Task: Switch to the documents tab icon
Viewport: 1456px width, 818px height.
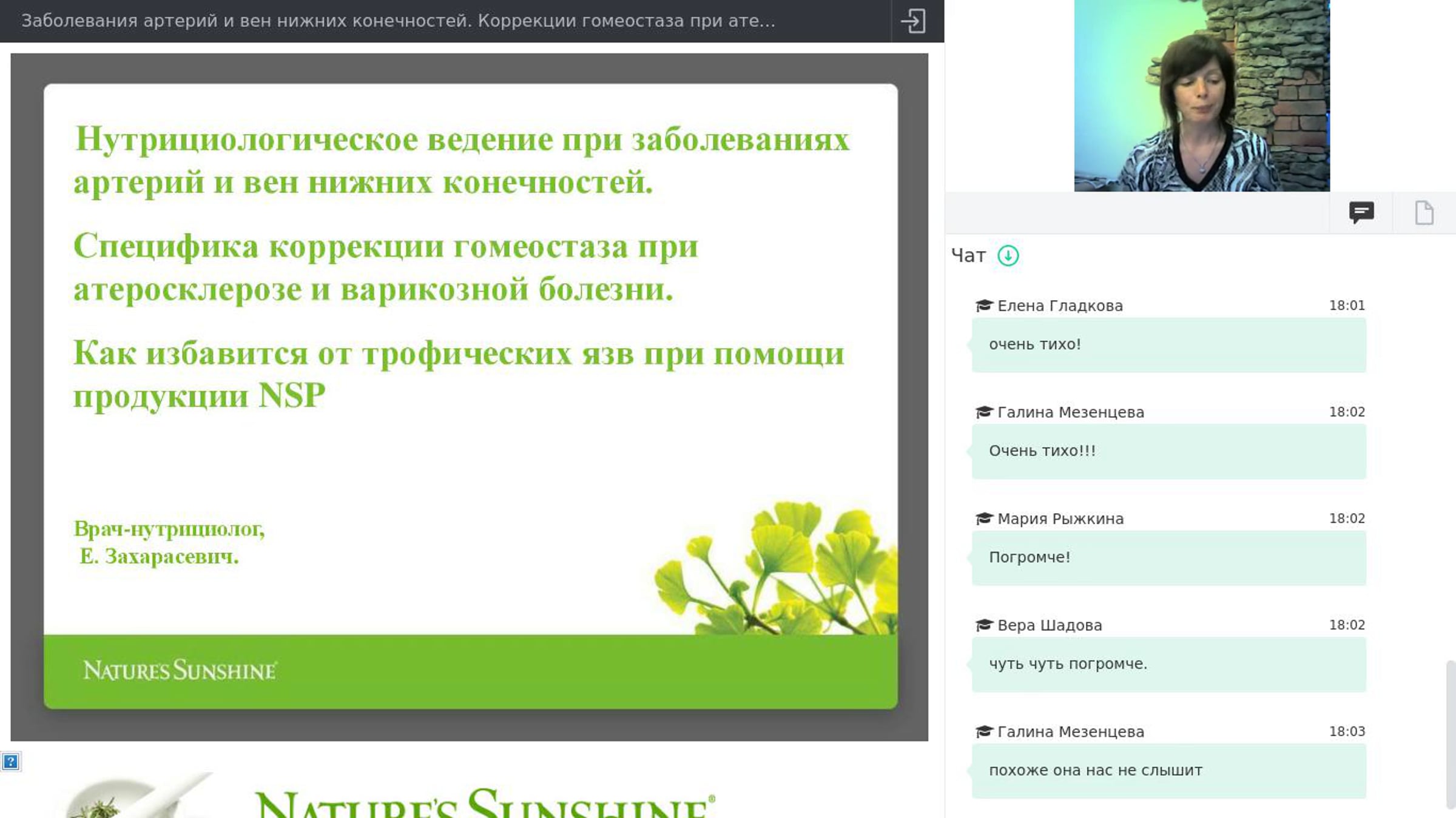Action: tap(1424, 213)
